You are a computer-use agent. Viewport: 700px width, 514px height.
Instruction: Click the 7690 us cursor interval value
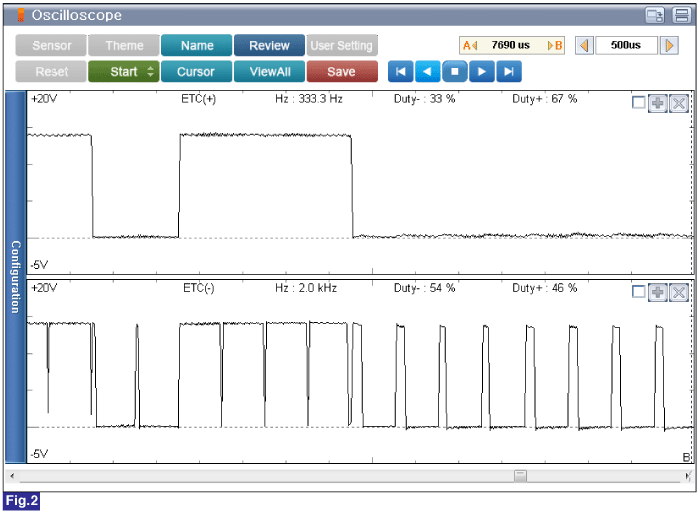[x=511, y=46]
